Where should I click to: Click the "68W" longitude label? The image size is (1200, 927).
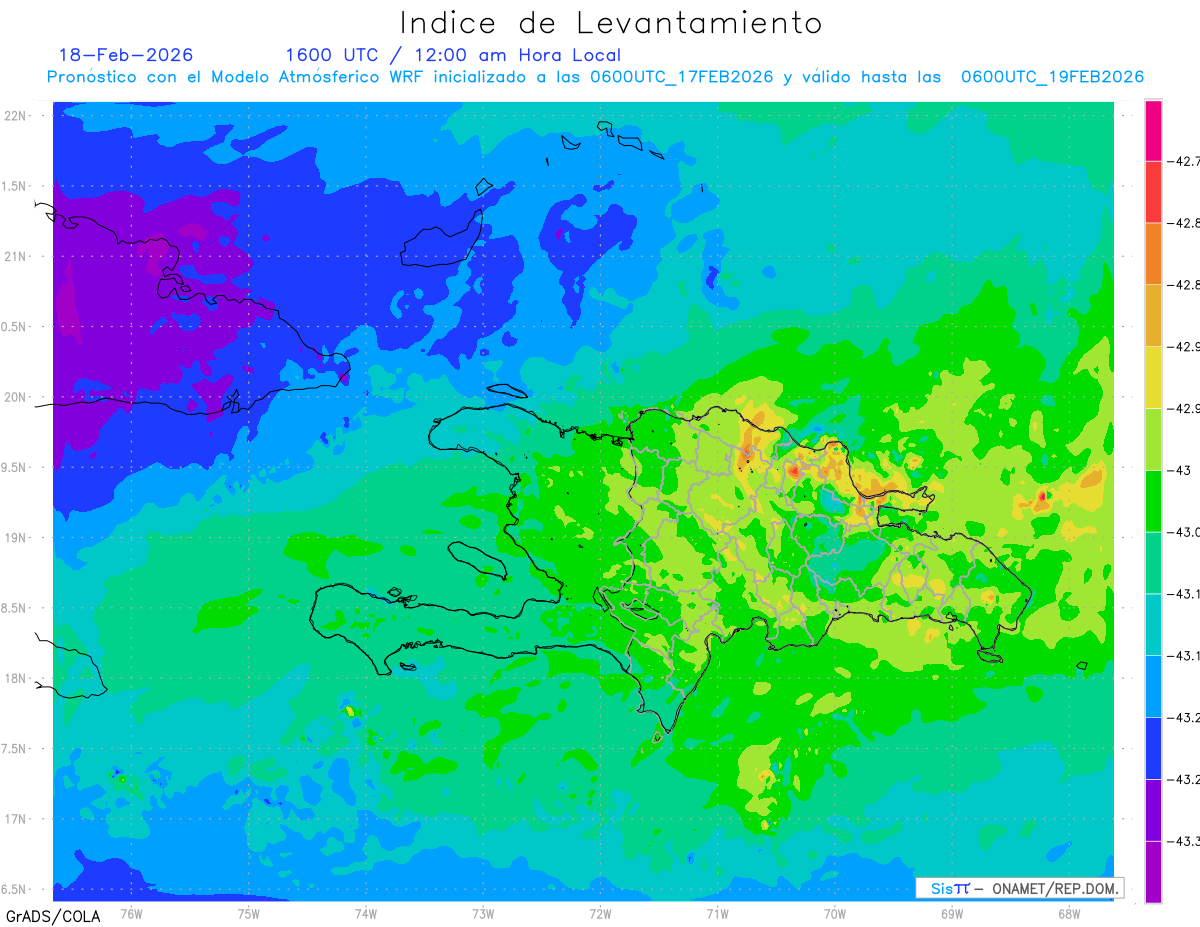1069,913
